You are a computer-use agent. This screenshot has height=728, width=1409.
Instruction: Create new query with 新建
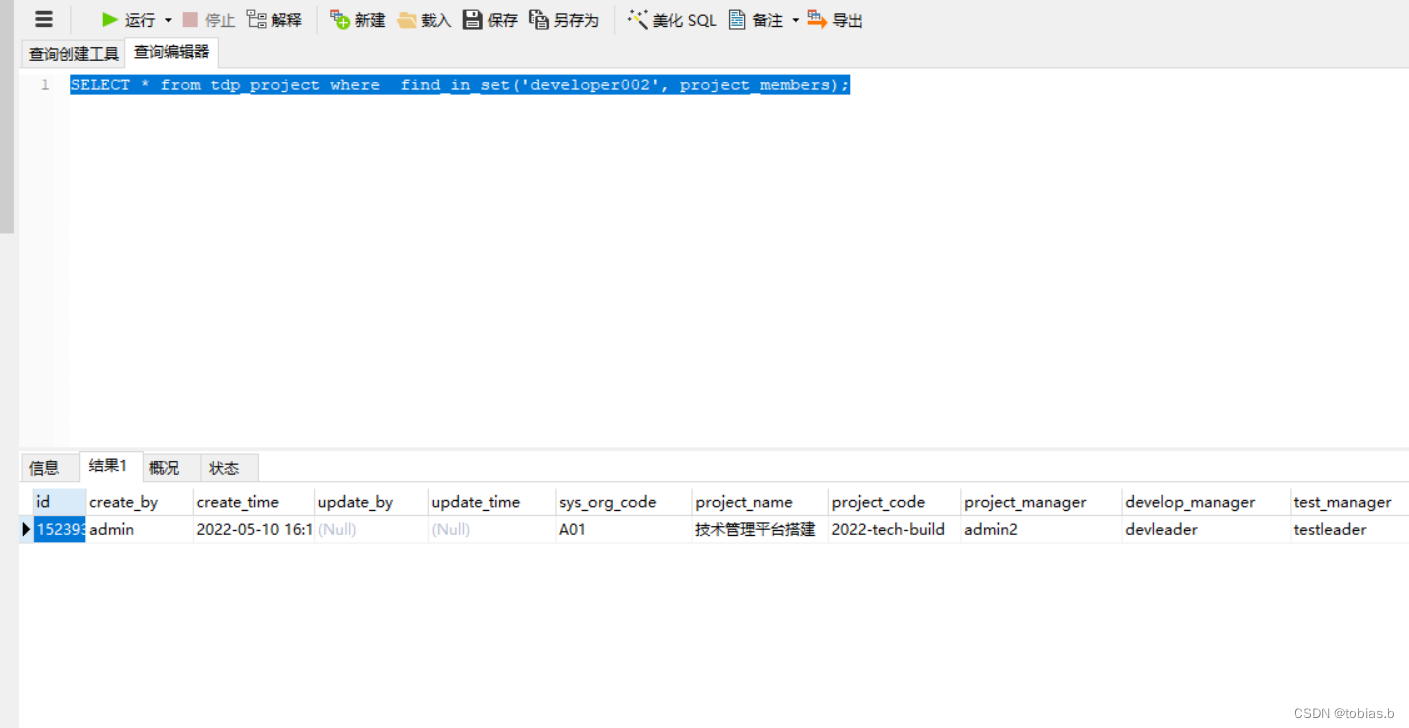click(357, 19)
